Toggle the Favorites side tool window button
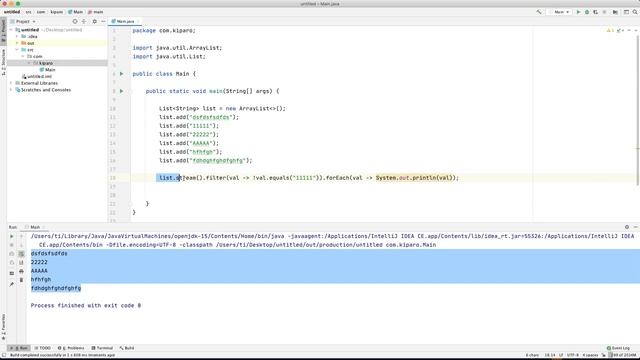Viewport: 640px width, 360px height. click(3, 327)
